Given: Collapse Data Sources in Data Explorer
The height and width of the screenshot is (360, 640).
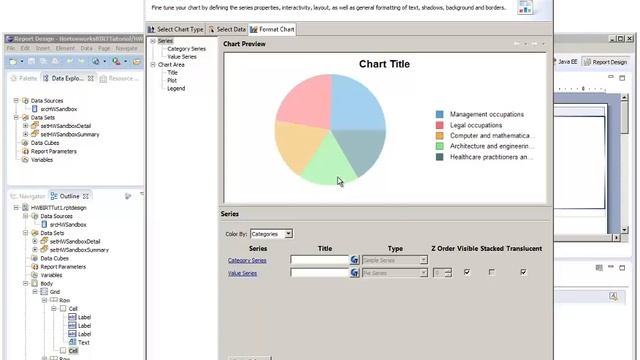Looking at the screenshot, I should click(16, 100).
